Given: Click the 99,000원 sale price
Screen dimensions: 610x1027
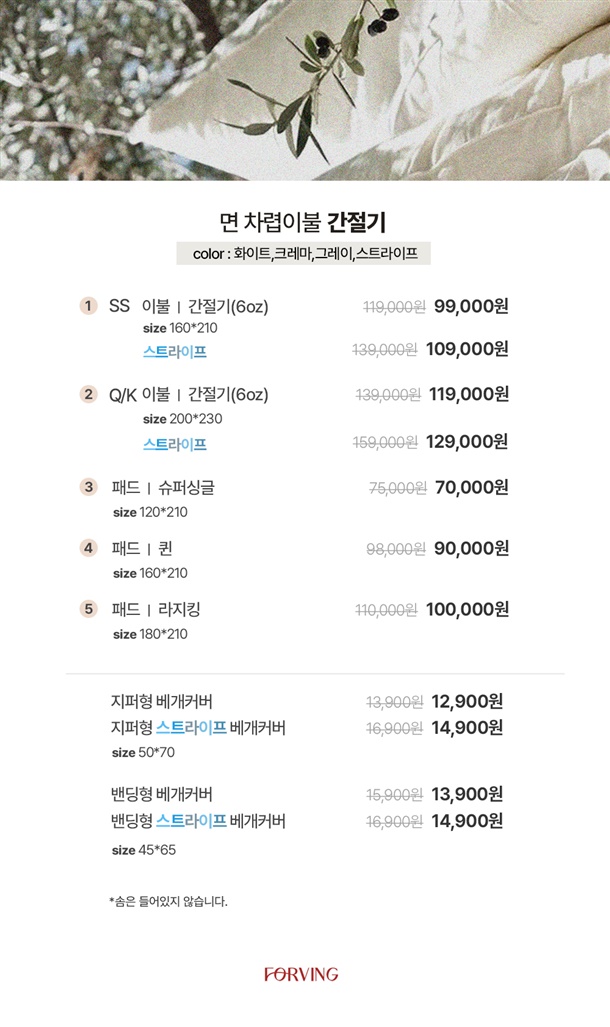Looking at the screenshot, I should pyautogui.click(x=471, y=306).
